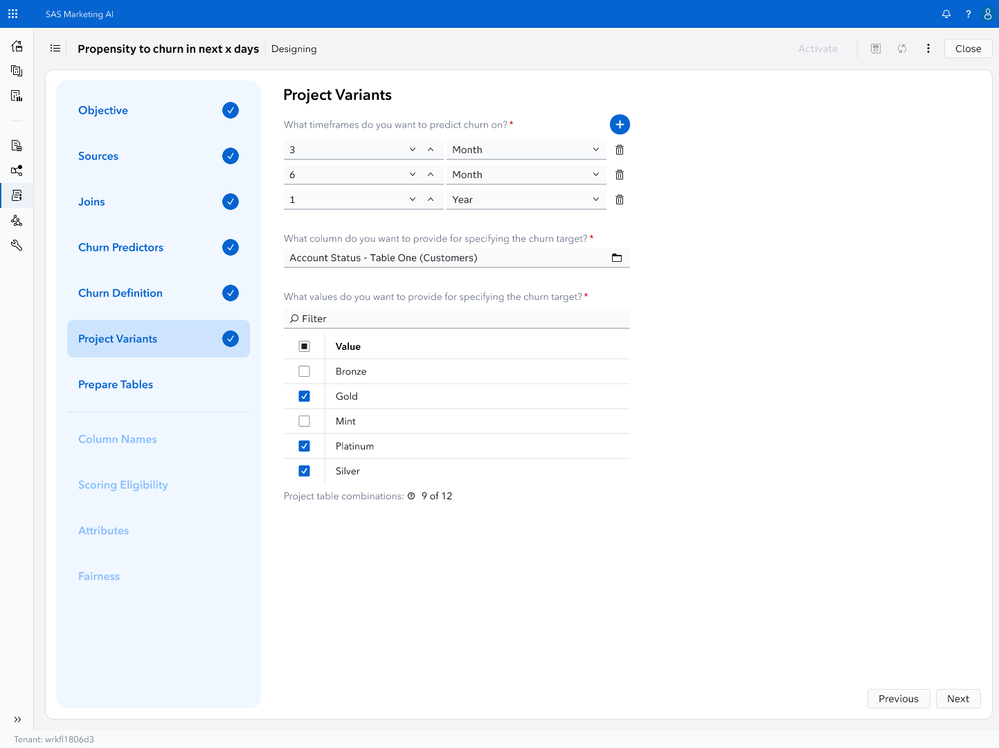
Task: Click the refresh icon next to save
Action: pyautogui.click(x=901, y=48)
